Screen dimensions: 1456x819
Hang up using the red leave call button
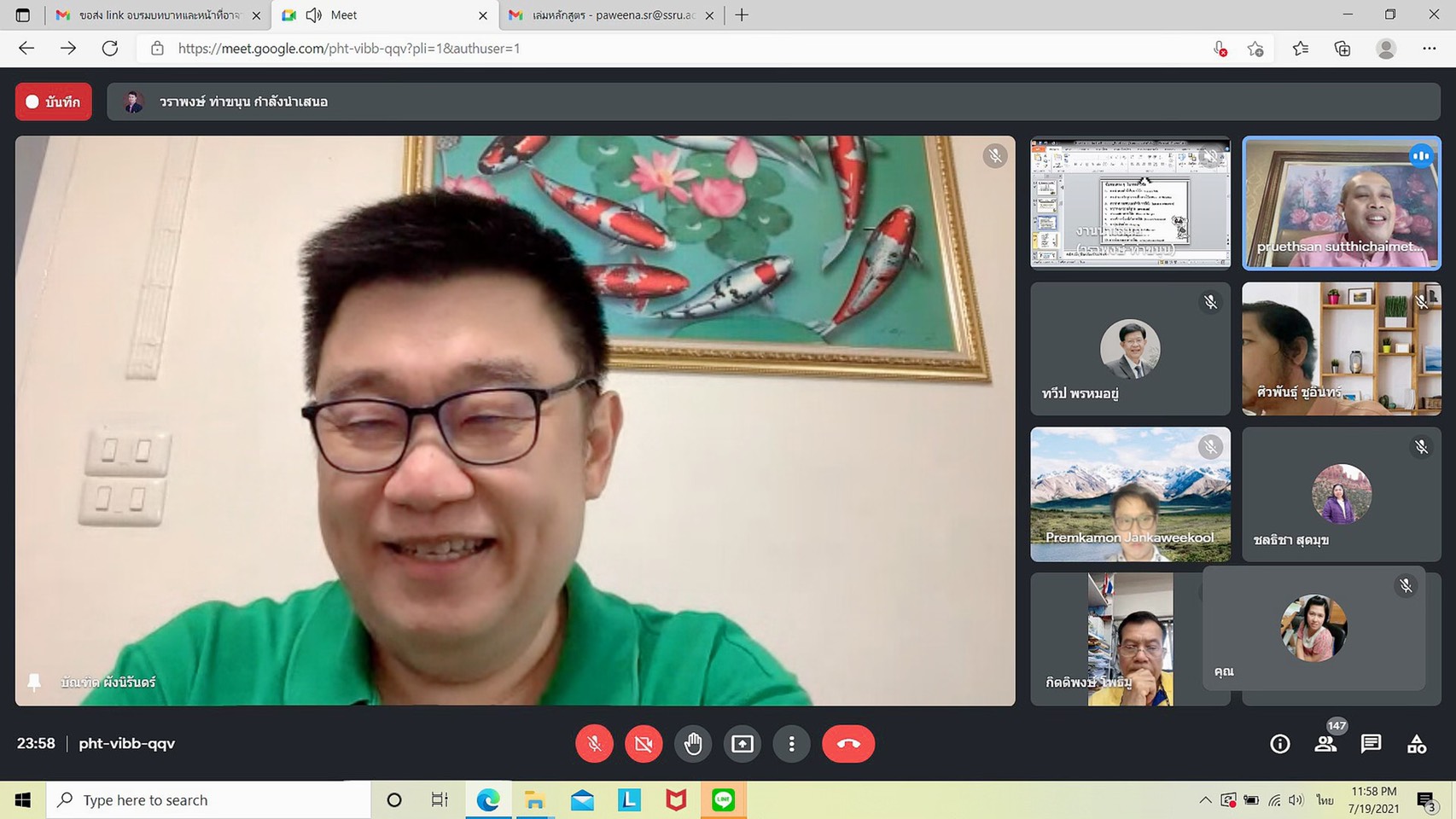(x=848, y=744)
